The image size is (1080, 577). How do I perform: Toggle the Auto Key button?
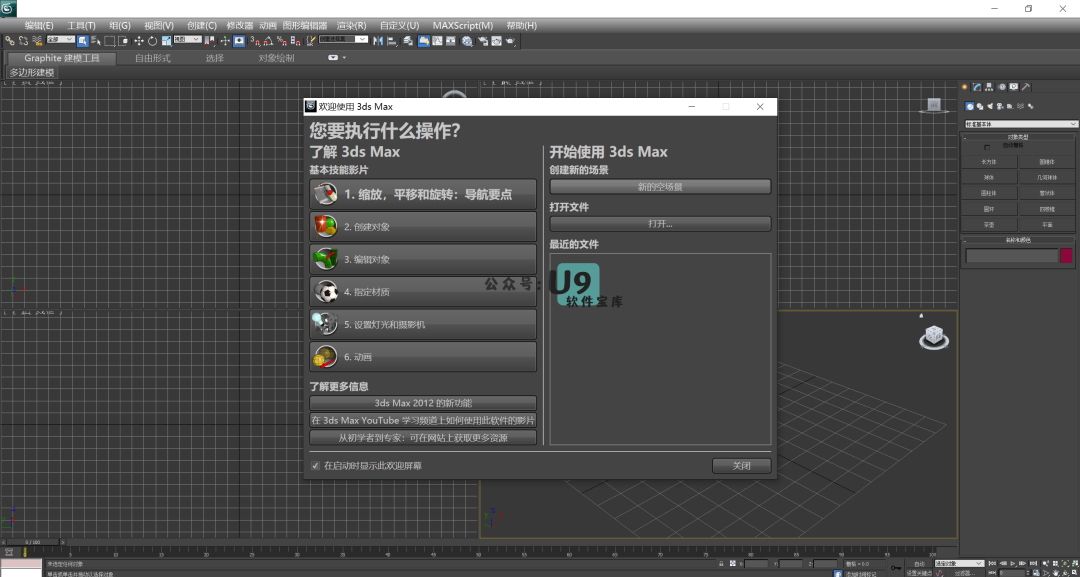[919, 563]
